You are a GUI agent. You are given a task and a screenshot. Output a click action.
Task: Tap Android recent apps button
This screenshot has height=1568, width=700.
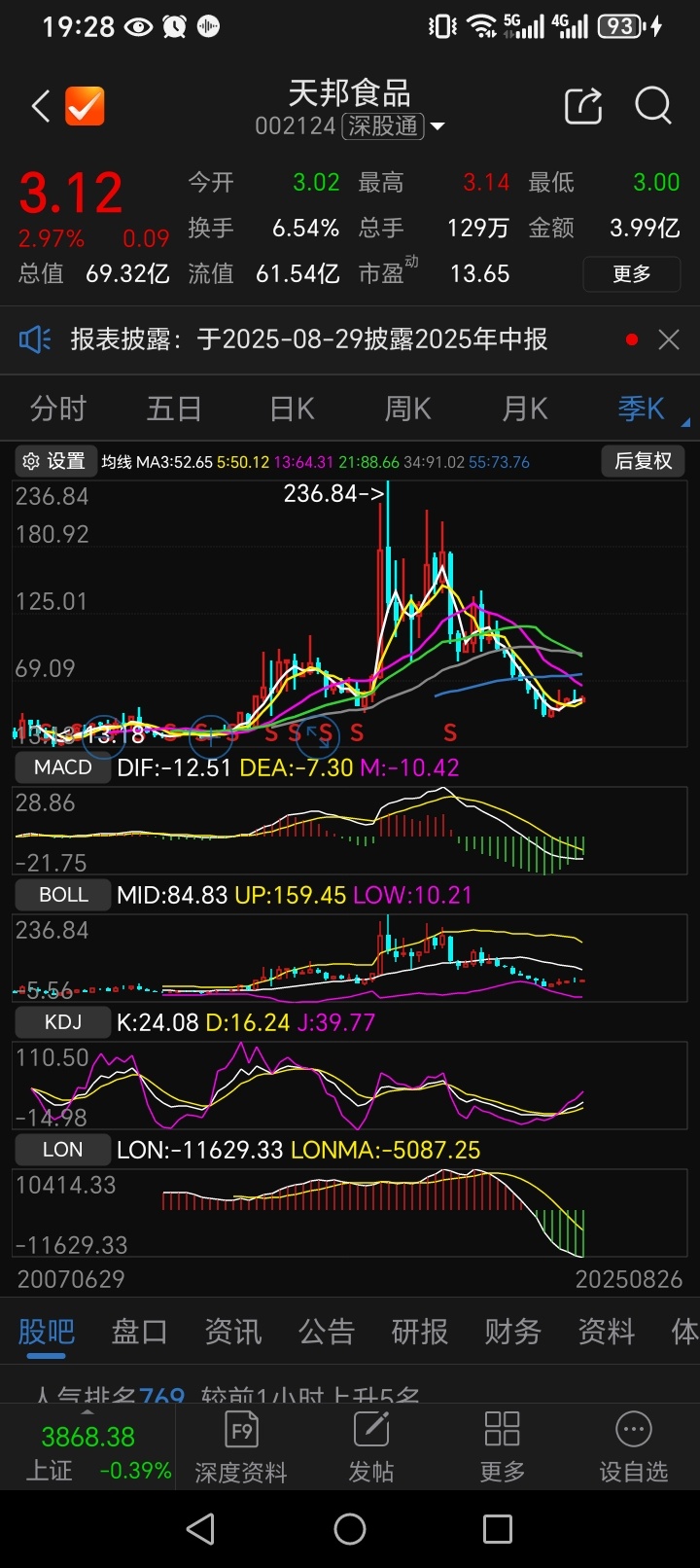(x=498, y=1529)
